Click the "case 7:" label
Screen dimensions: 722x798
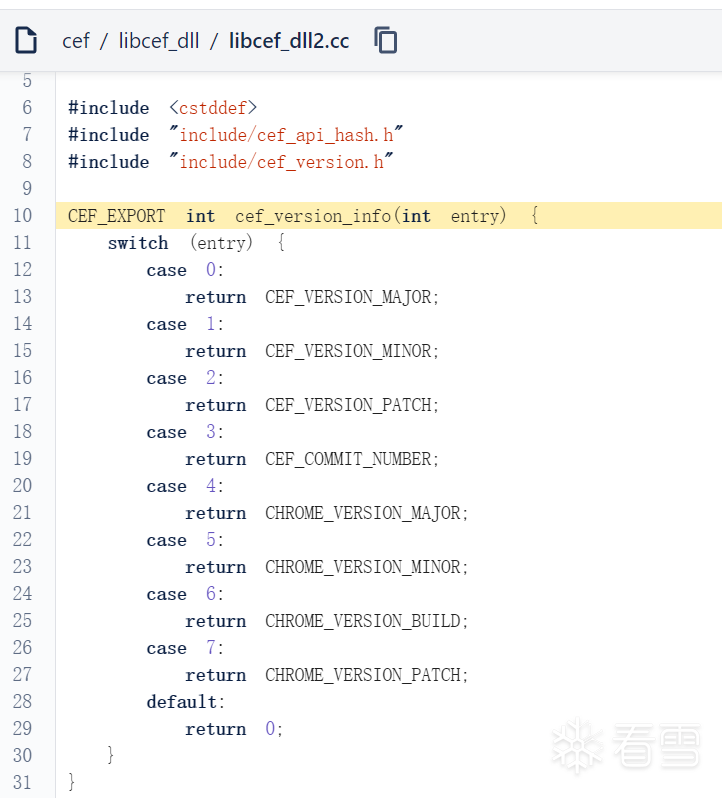click(x=185, y=648)
